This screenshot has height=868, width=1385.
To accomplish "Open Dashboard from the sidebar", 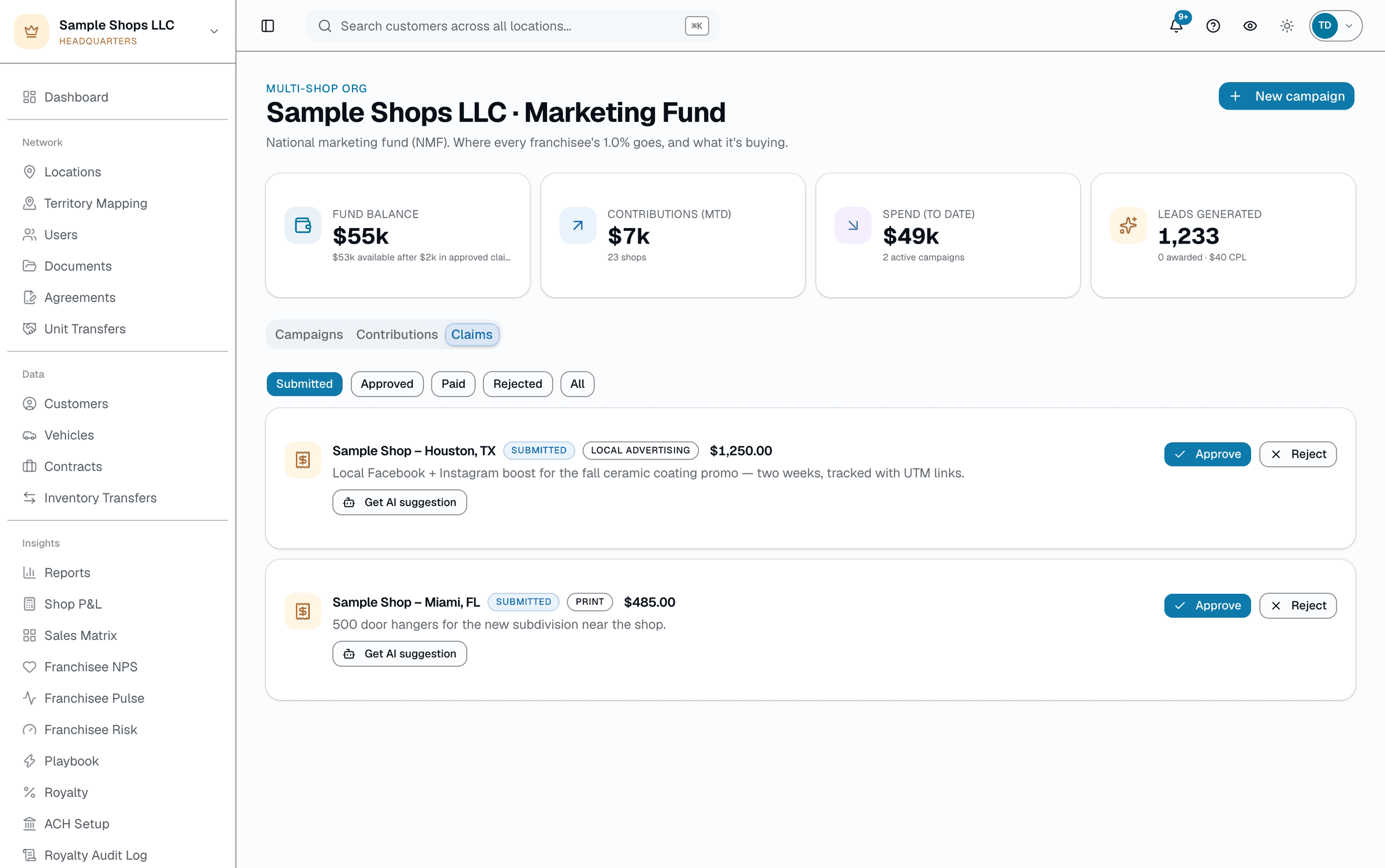I will (x=118, y=97).
